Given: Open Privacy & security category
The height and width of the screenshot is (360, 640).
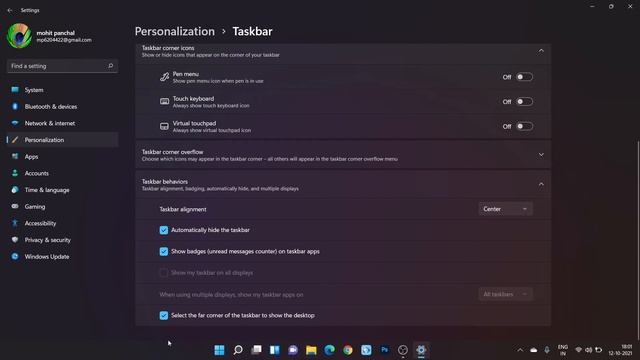Looking at the screenshot, I should (x=62, y=240).
